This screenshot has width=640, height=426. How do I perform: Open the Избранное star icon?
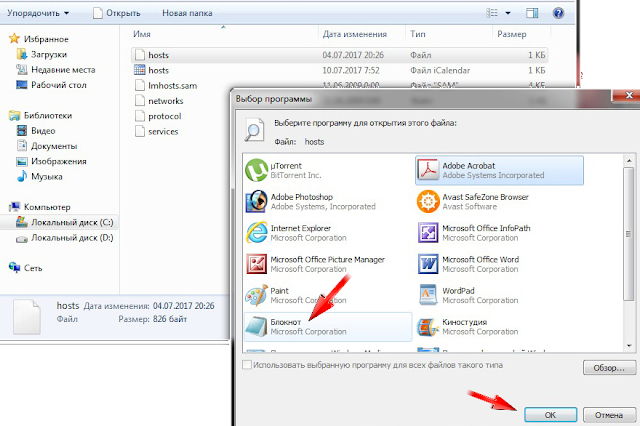14,39
